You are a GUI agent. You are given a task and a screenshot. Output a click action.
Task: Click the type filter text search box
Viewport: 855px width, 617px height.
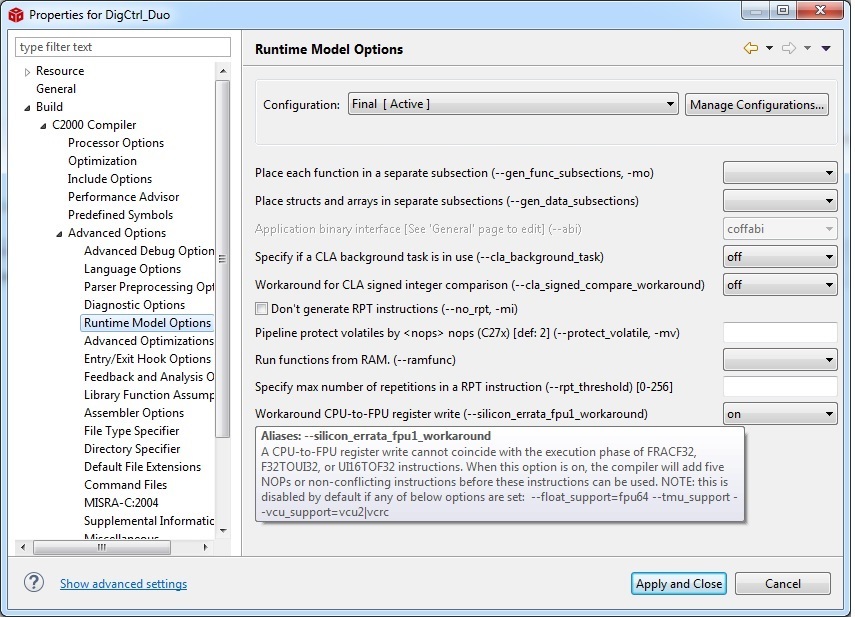[x=123, y=47]
